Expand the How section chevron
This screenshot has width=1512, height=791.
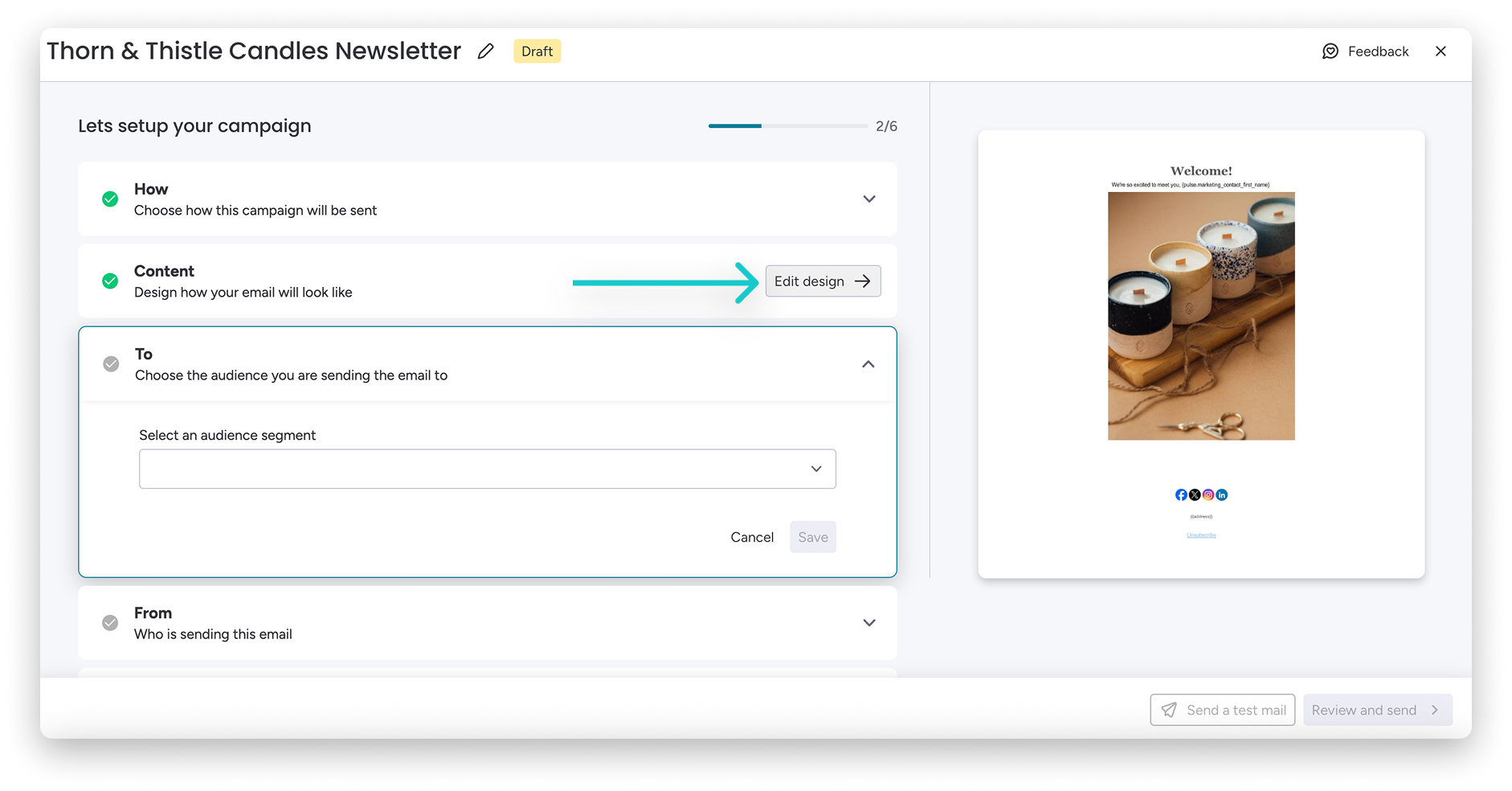pyautogui.click(x=869, y=199)
